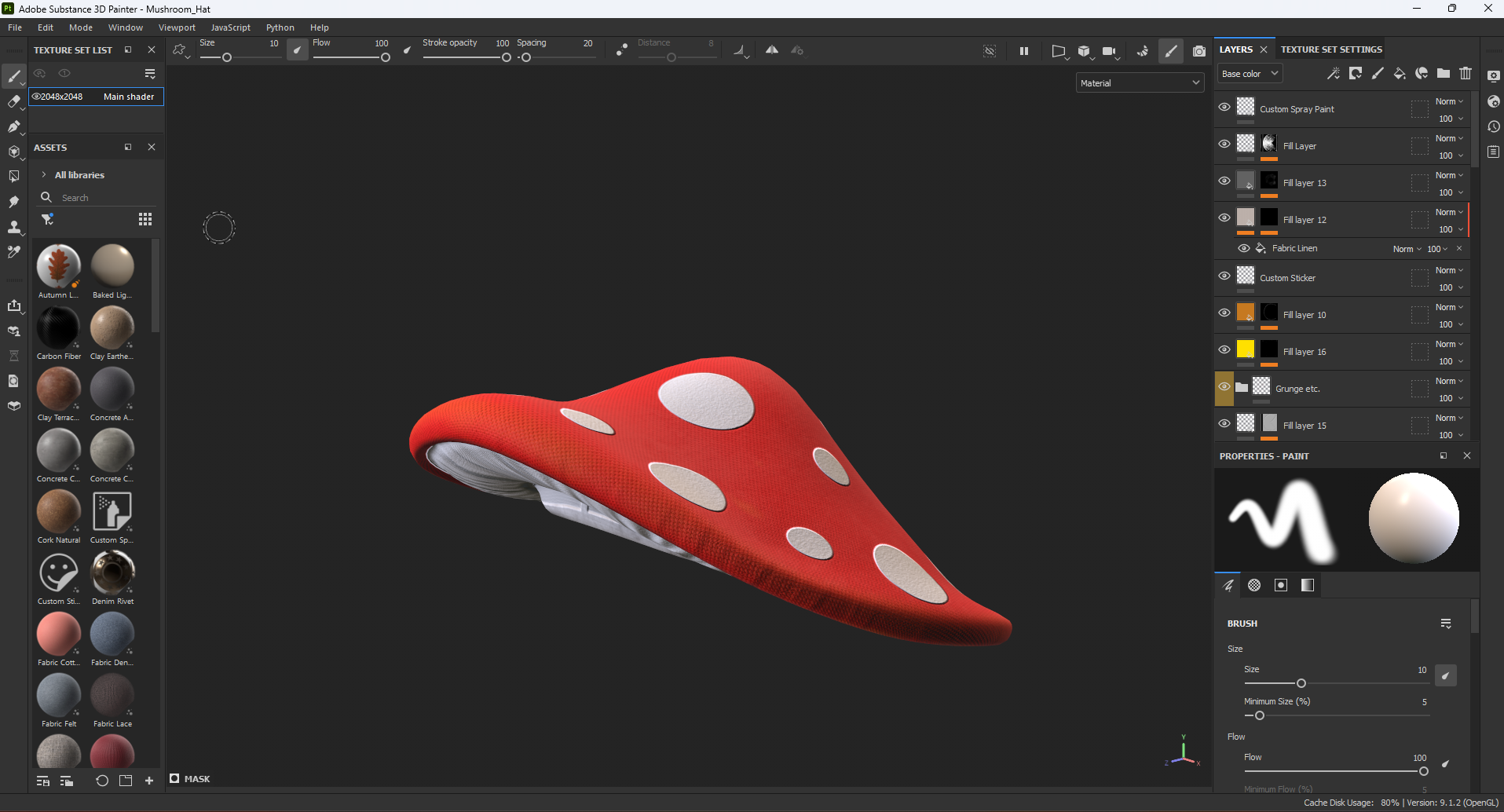This screenshot has width=1504, height=812.
Task: Open the Viewport menu
Action: tap(177, 27)
